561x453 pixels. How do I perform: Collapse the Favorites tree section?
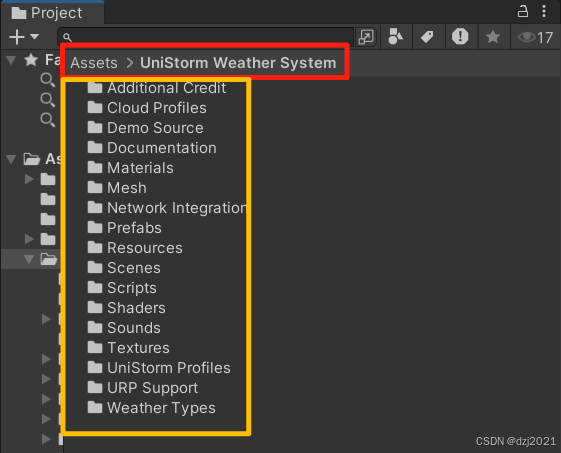(11, 60)
